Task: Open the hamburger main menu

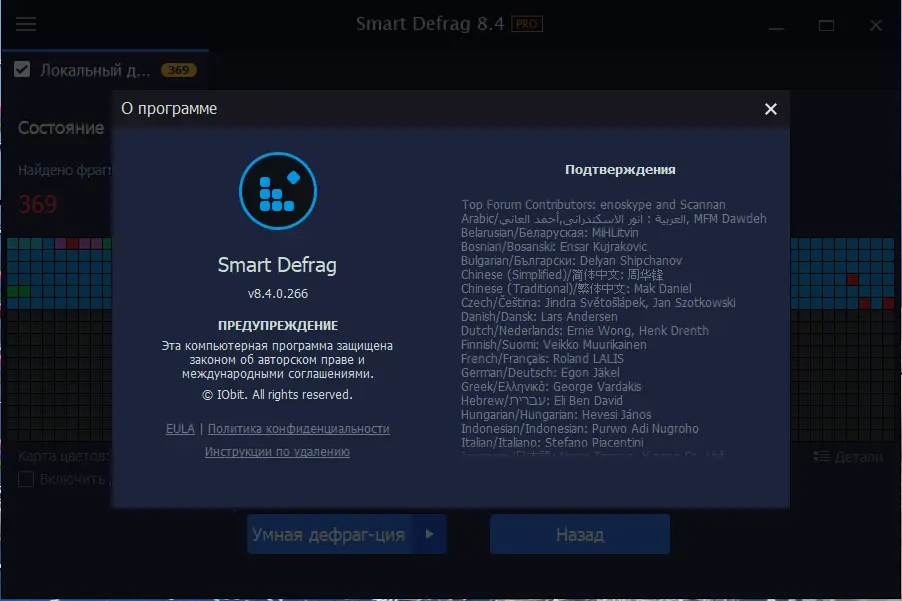Action: (x=26, y=24)
